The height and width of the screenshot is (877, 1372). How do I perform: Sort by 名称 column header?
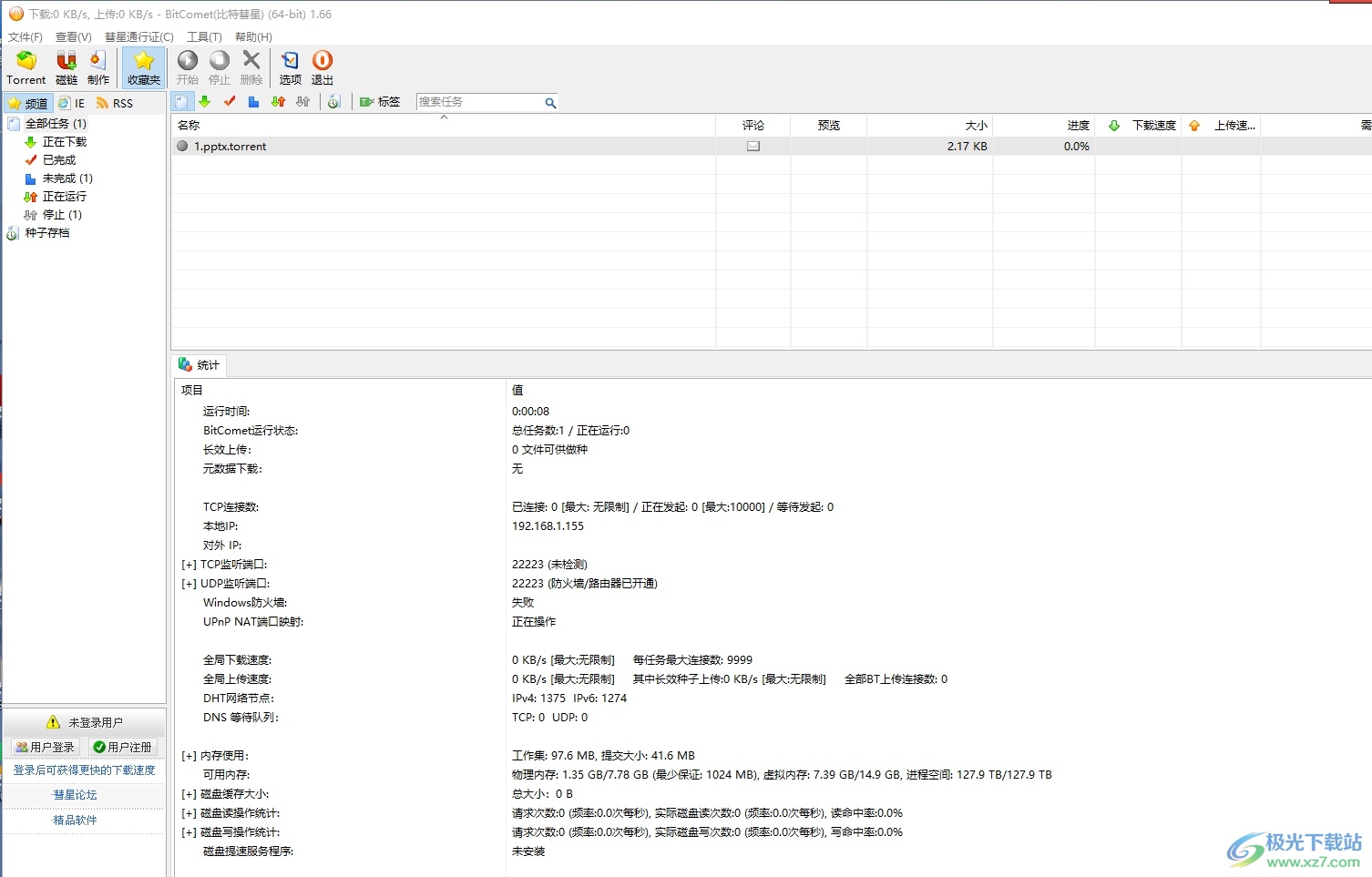(443, 125)
